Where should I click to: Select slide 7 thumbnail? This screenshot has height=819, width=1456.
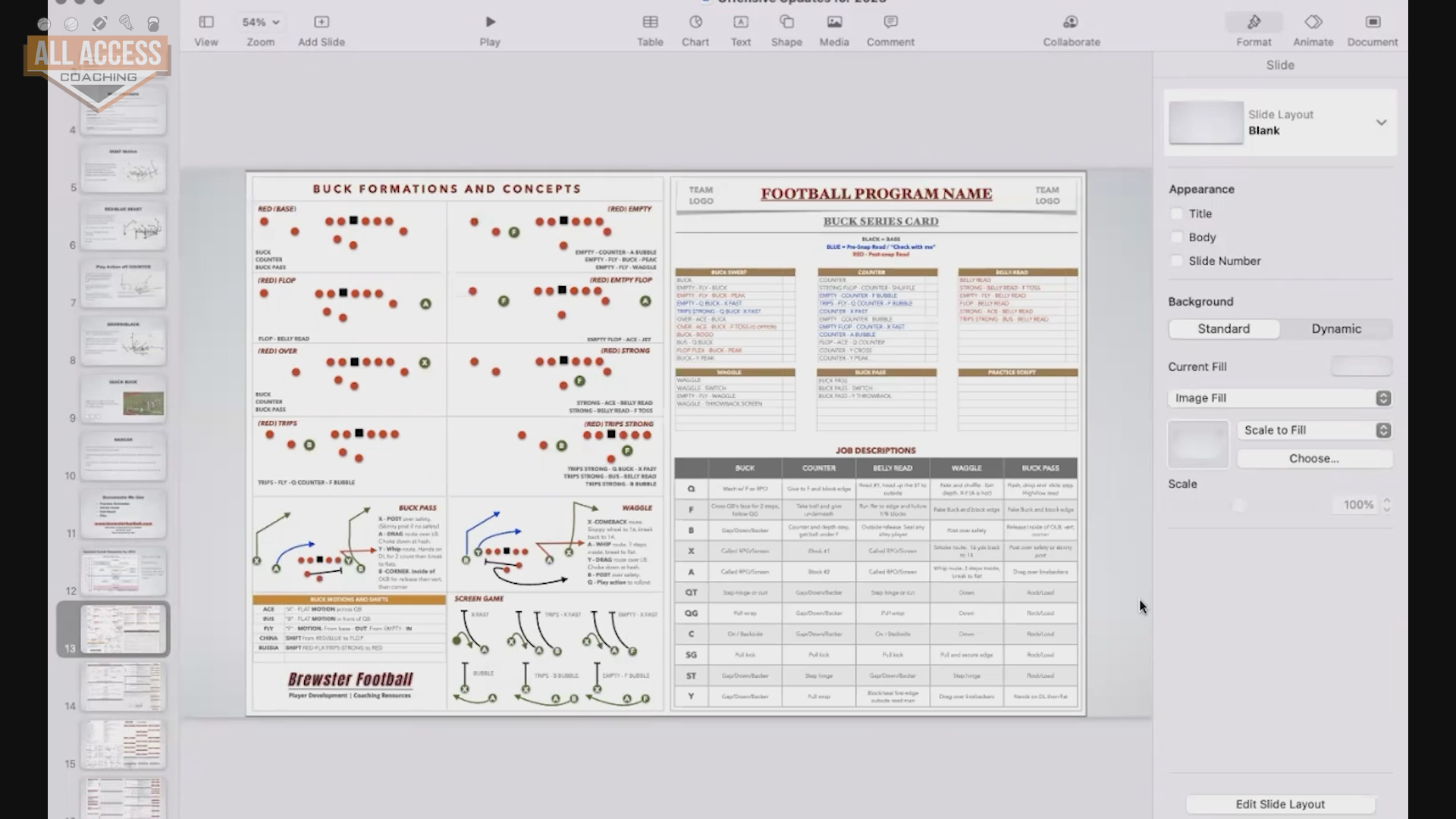pos(123,284)
